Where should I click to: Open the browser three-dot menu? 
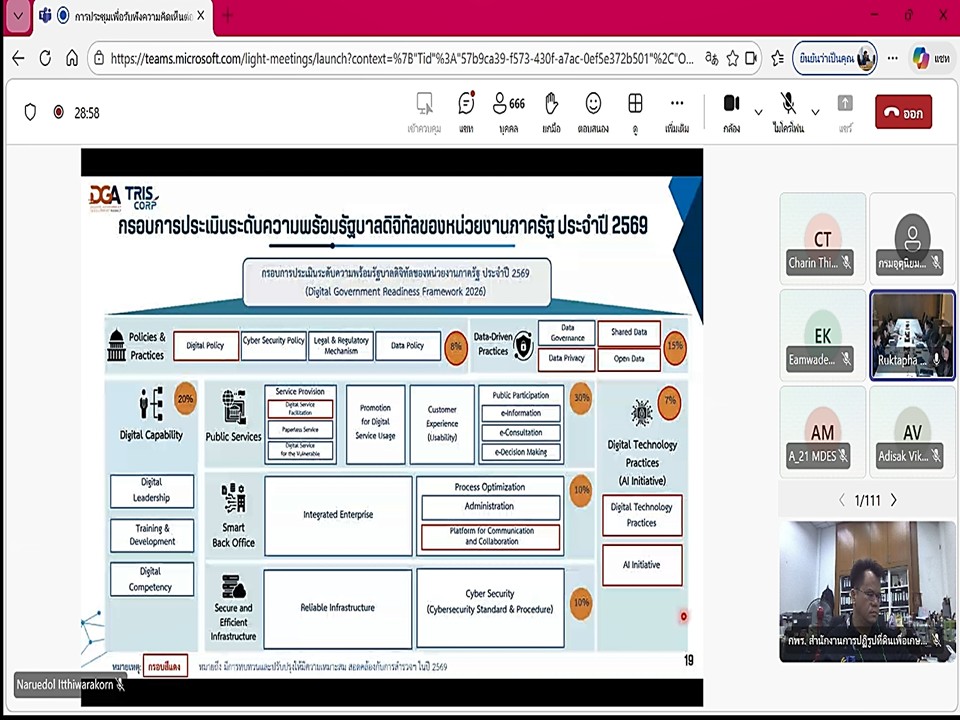893,59
